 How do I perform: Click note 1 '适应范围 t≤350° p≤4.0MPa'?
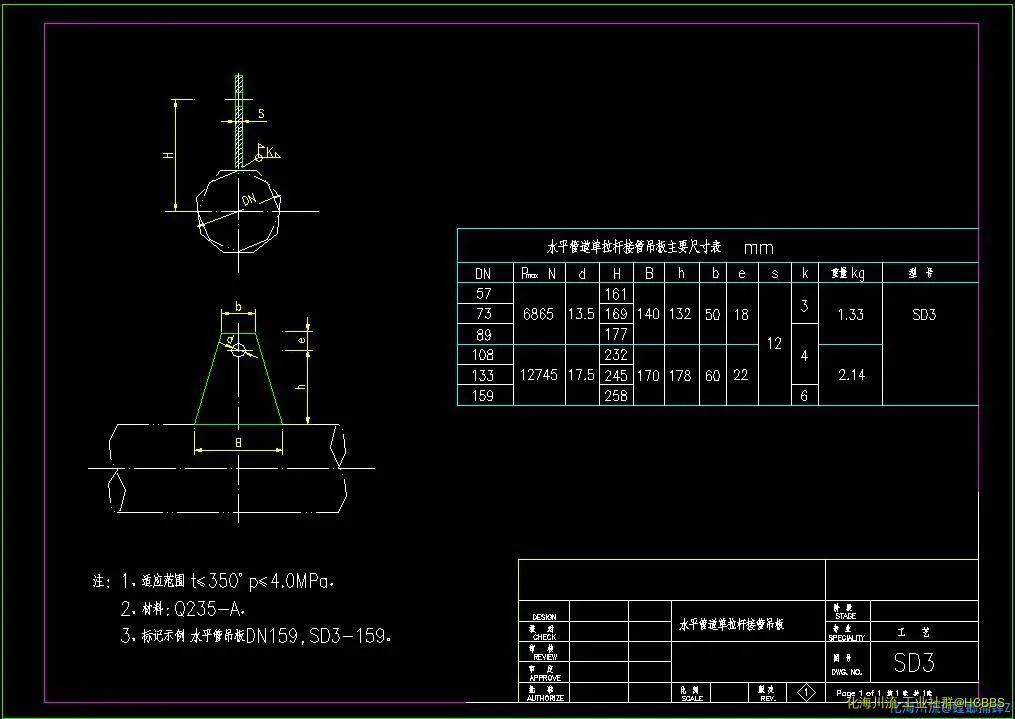[x=237, y=581]
